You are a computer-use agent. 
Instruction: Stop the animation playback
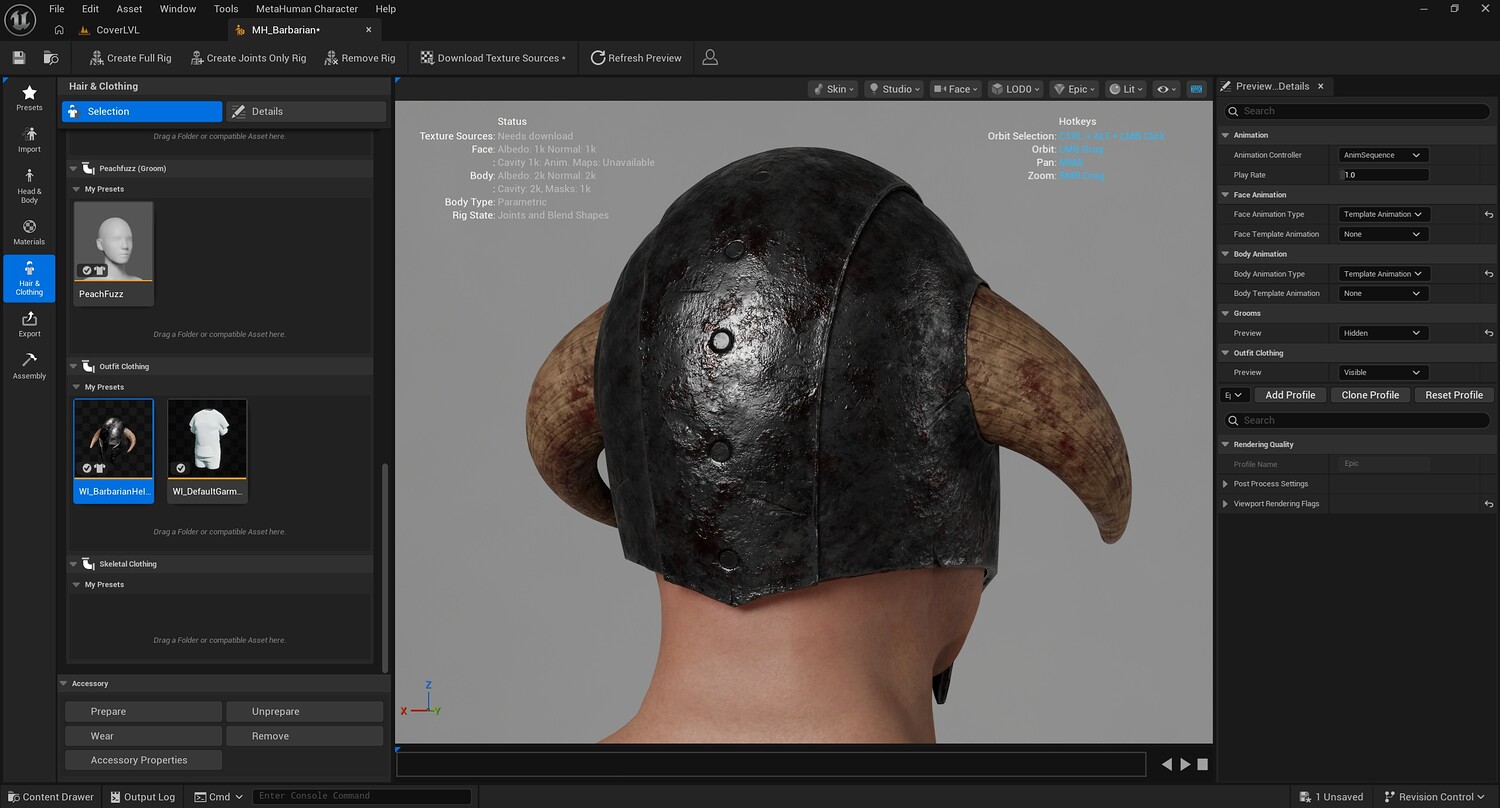pyautogui.click(x=1203, y=764)
